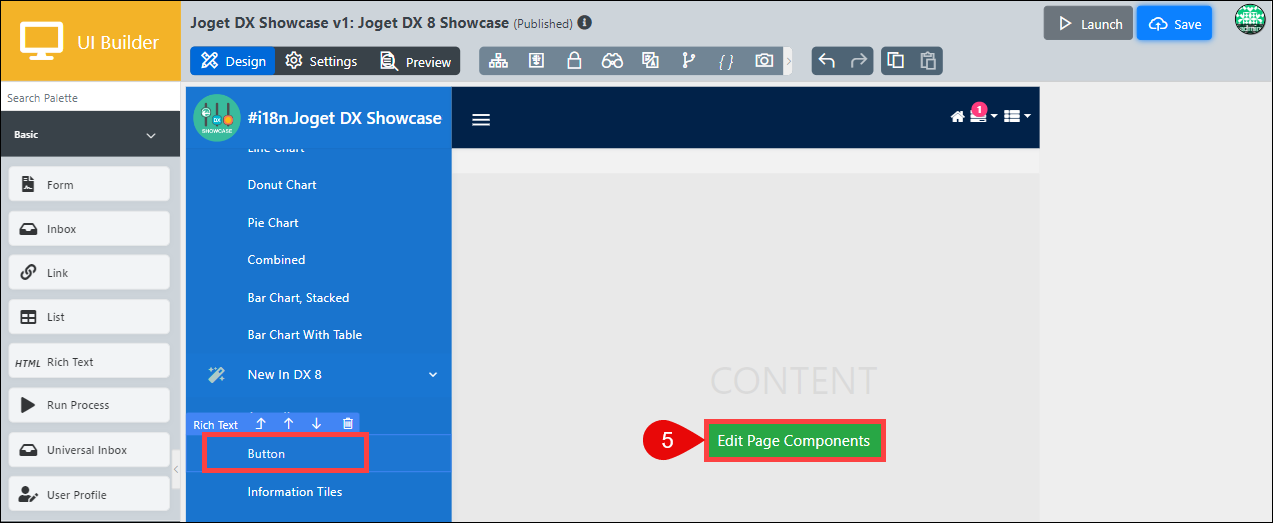1273x523 pixels.
Task: Select the Form palette item
Action: [90, 185]
